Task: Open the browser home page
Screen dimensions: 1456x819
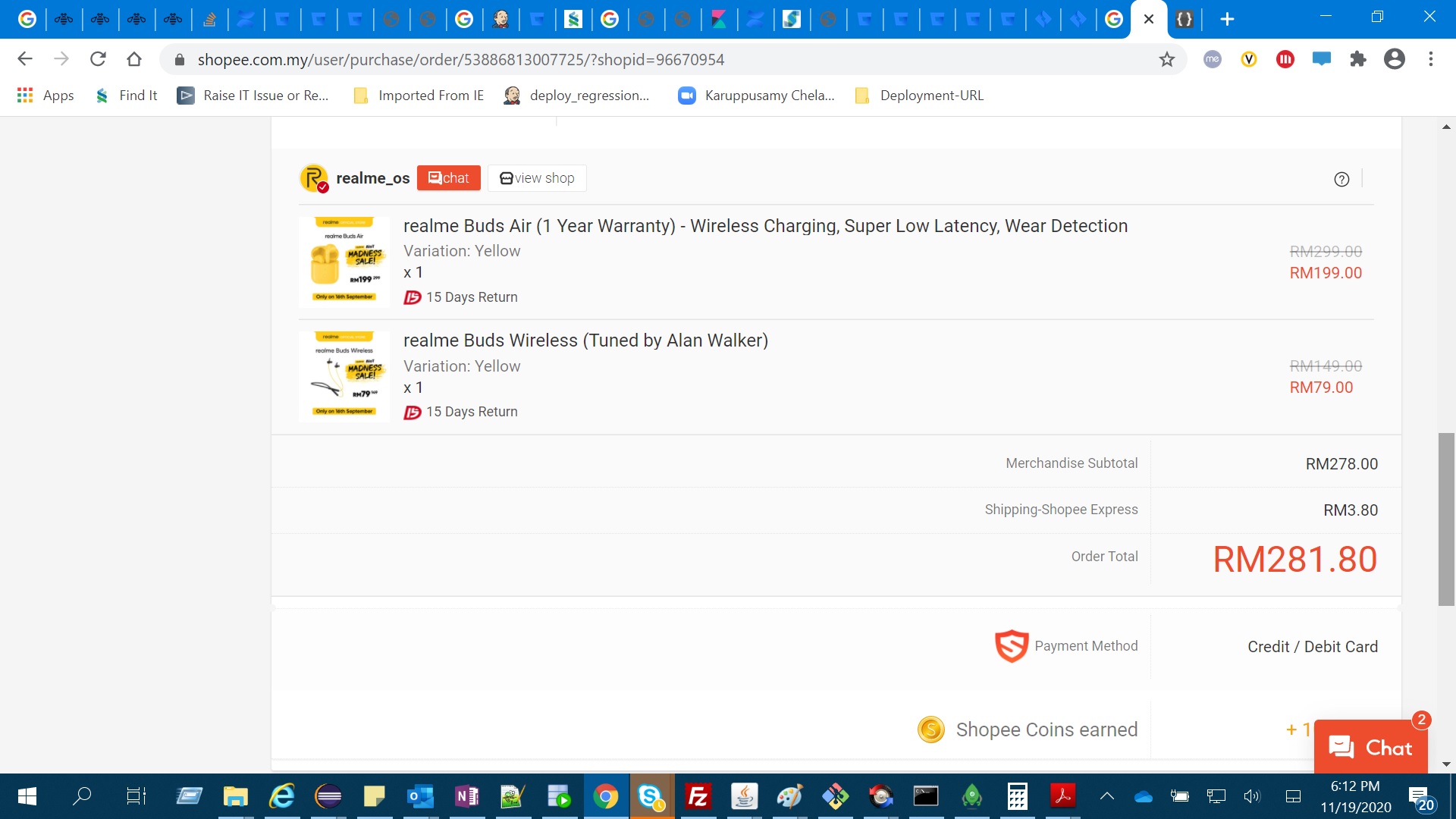Action: click(134, 59)
